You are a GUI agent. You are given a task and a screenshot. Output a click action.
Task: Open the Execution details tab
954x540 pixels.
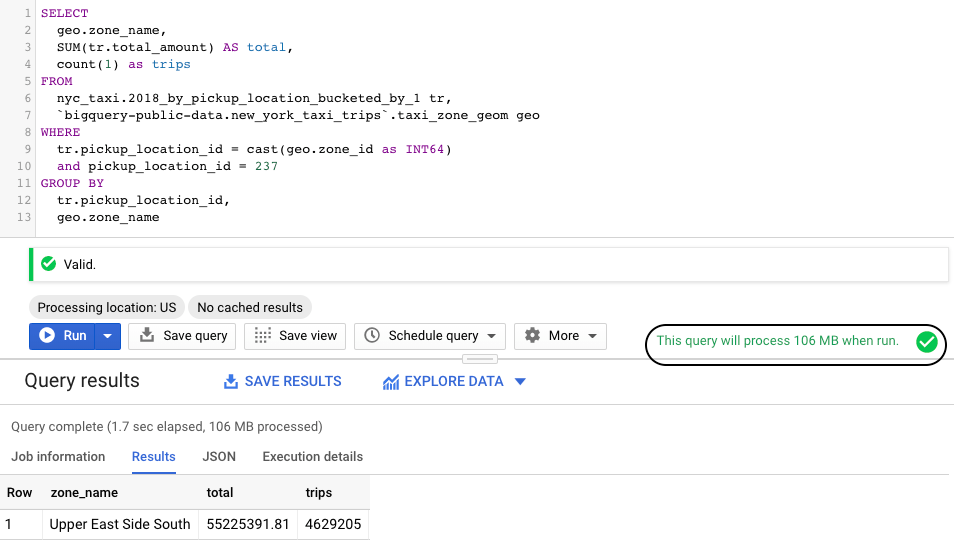tap(313, 457)
